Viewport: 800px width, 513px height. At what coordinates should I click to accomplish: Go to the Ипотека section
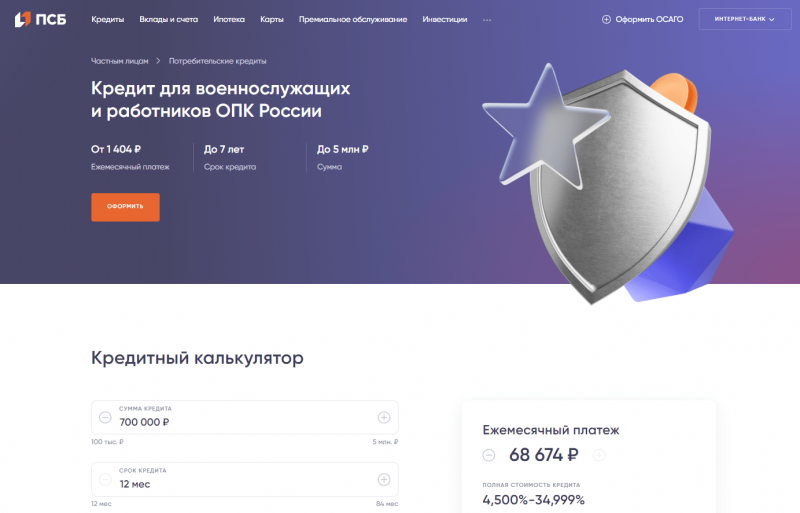pyautogui.click(x=229, y=19)
